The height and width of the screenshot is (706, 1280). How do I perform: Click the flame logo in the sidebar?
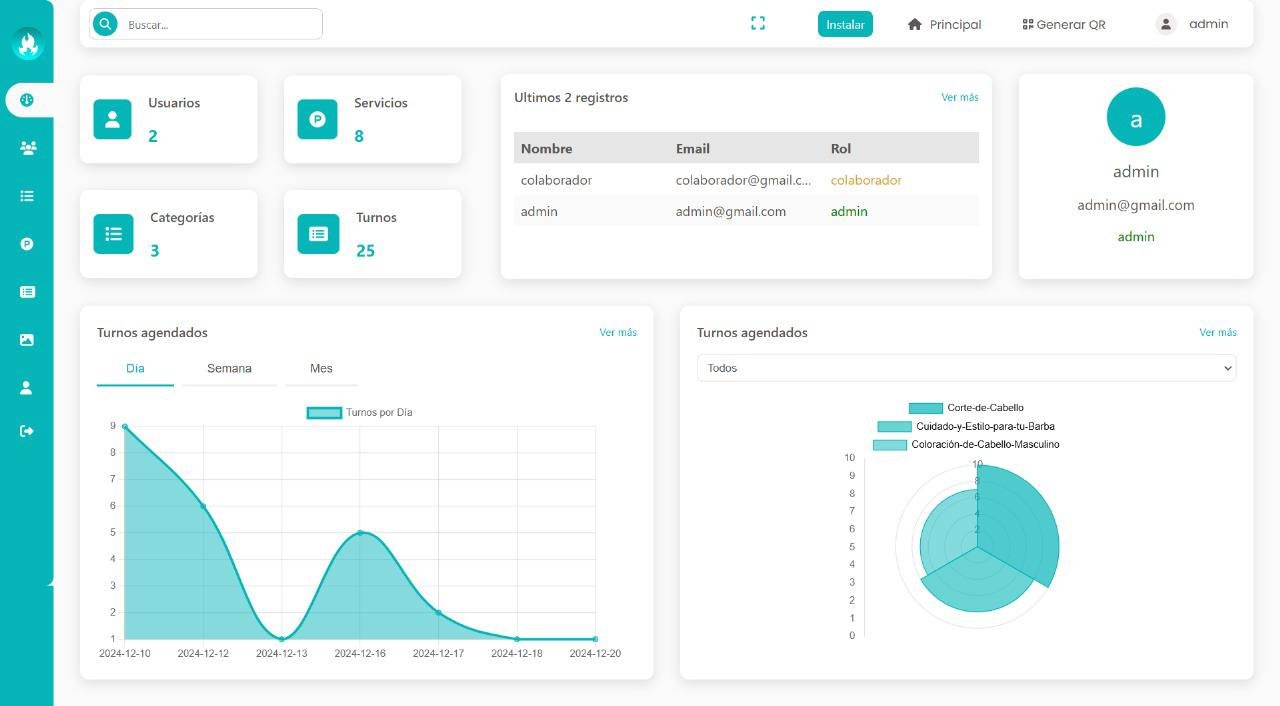tap(27, 44)
